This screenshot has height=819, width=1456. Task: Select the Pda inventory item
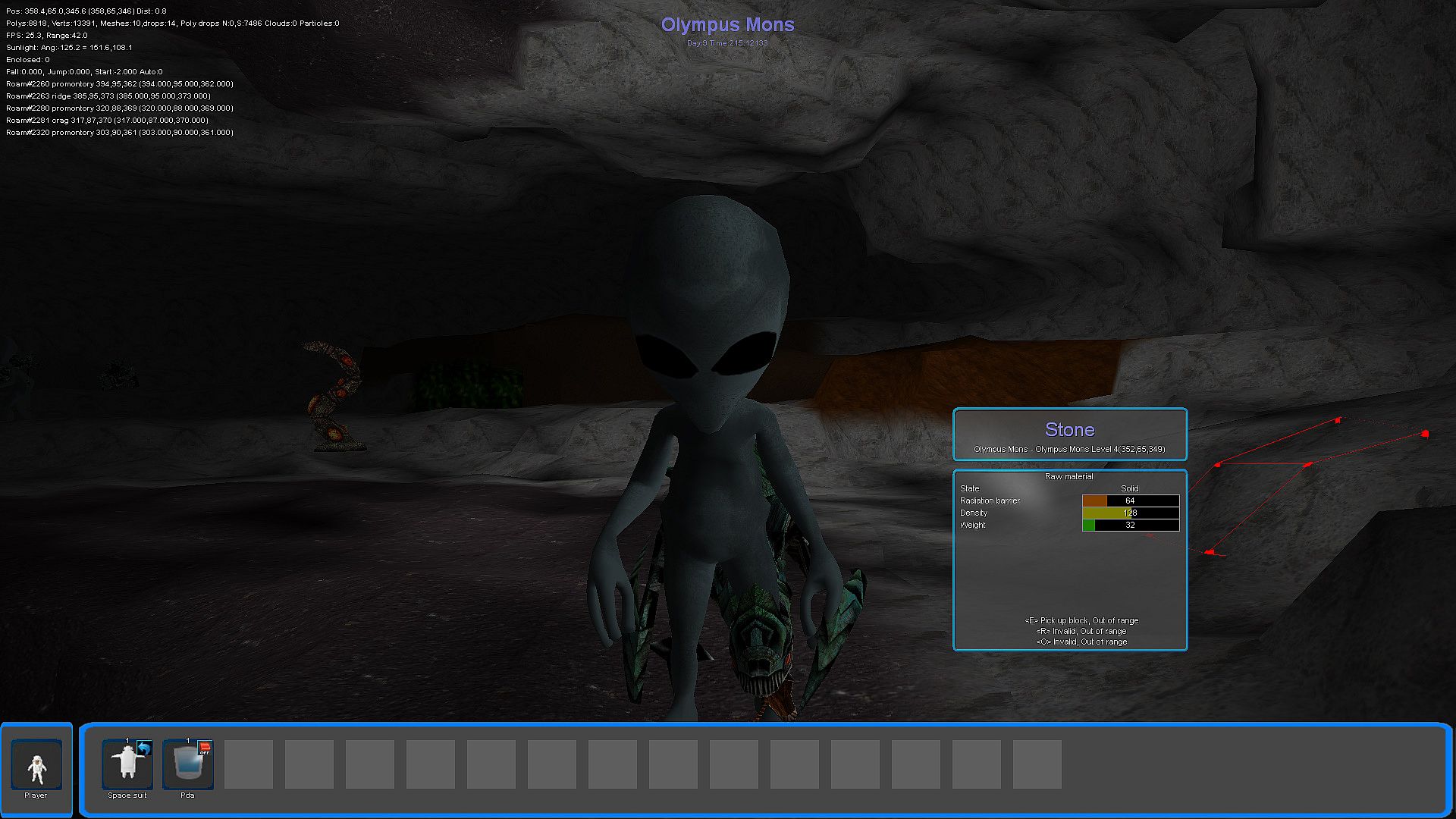(185, 765)
